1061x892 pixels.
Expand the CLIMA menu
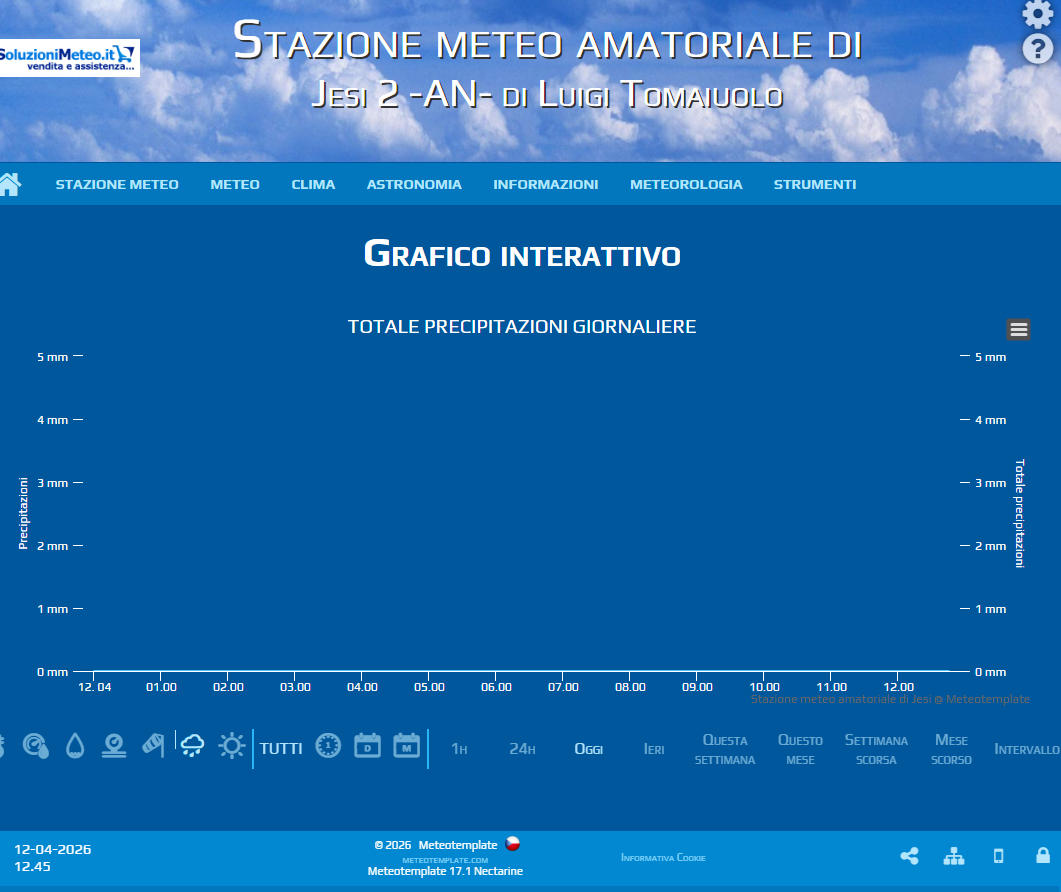pyautogui.click(x=313, y=185)
